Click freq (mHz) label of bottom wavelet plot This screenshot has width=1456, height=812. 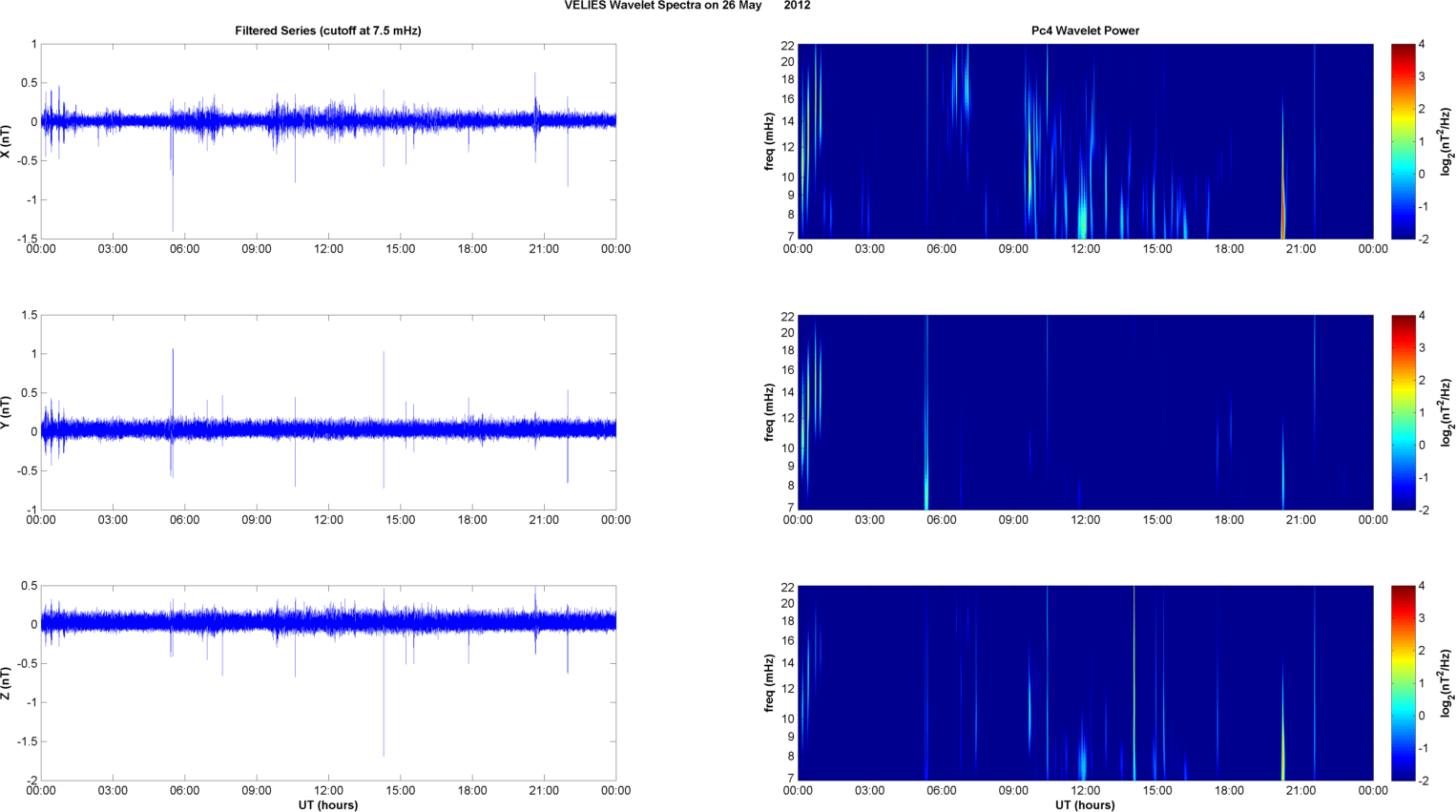pos(769,683)
